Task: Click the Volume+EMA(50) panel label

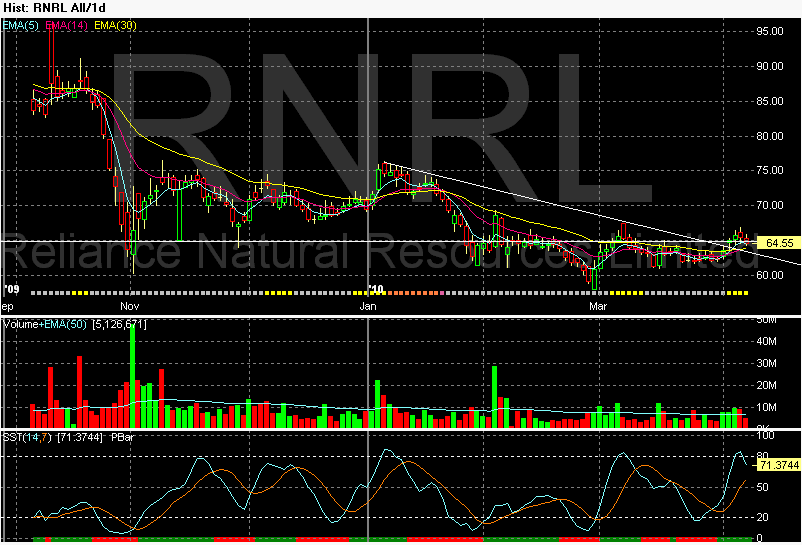Action: tap(44, 324)
